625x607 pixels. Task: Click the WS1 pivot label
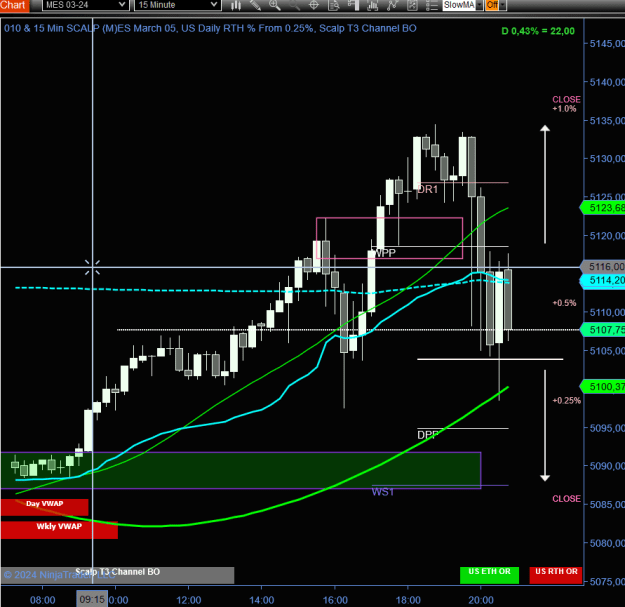(x=383, y=492)
